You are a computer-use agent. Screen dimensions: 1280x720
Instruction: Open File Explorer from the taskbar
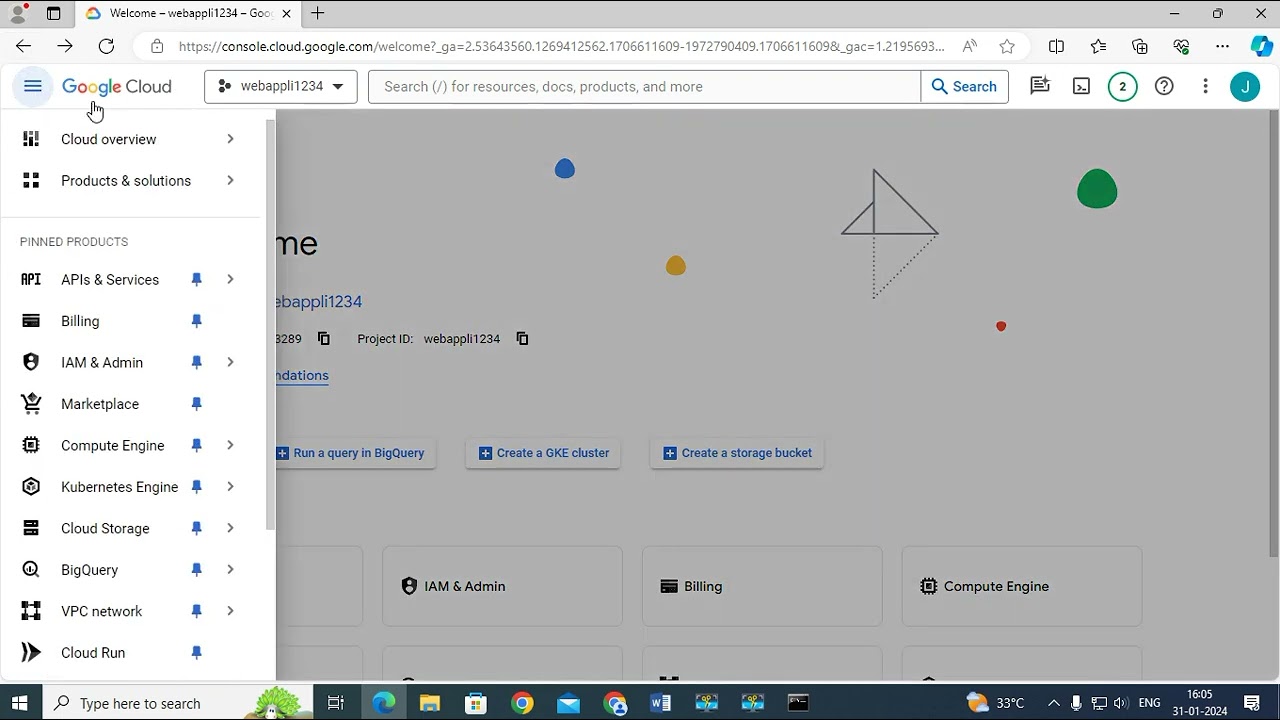pos(430,703)
